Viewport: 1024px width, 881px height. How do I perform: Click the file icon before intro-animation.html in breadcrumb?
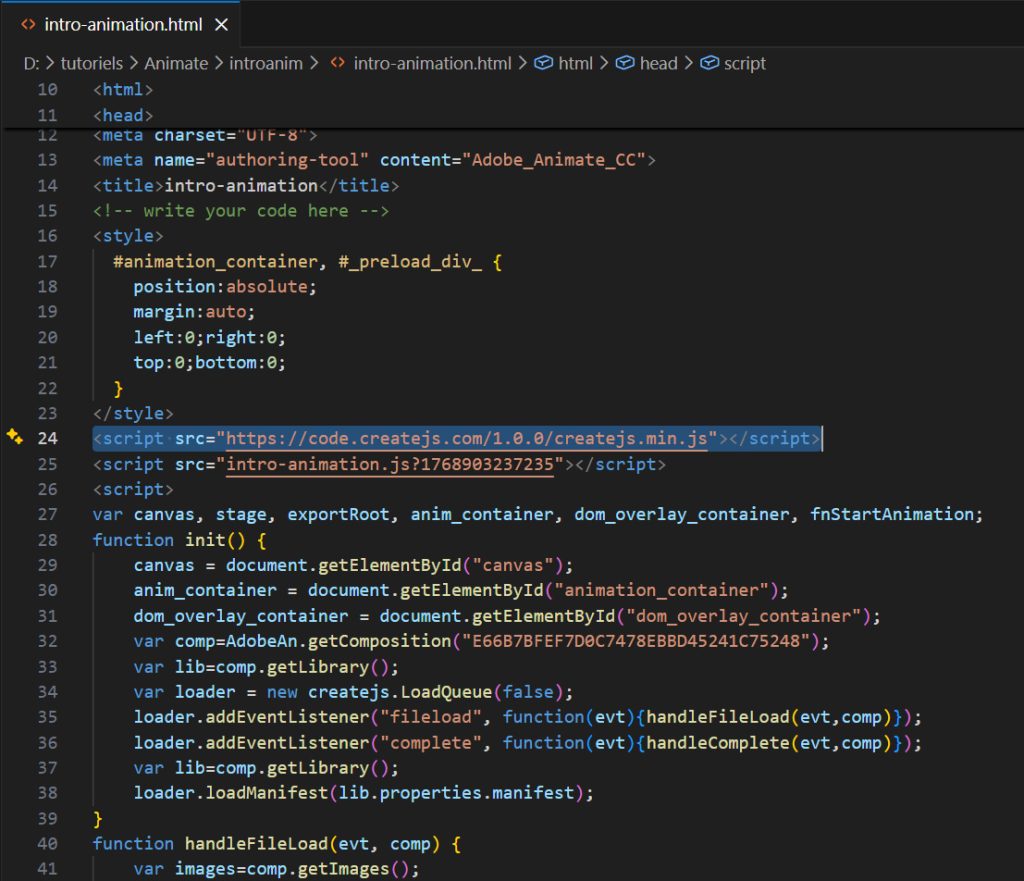(x=339, y=63)
